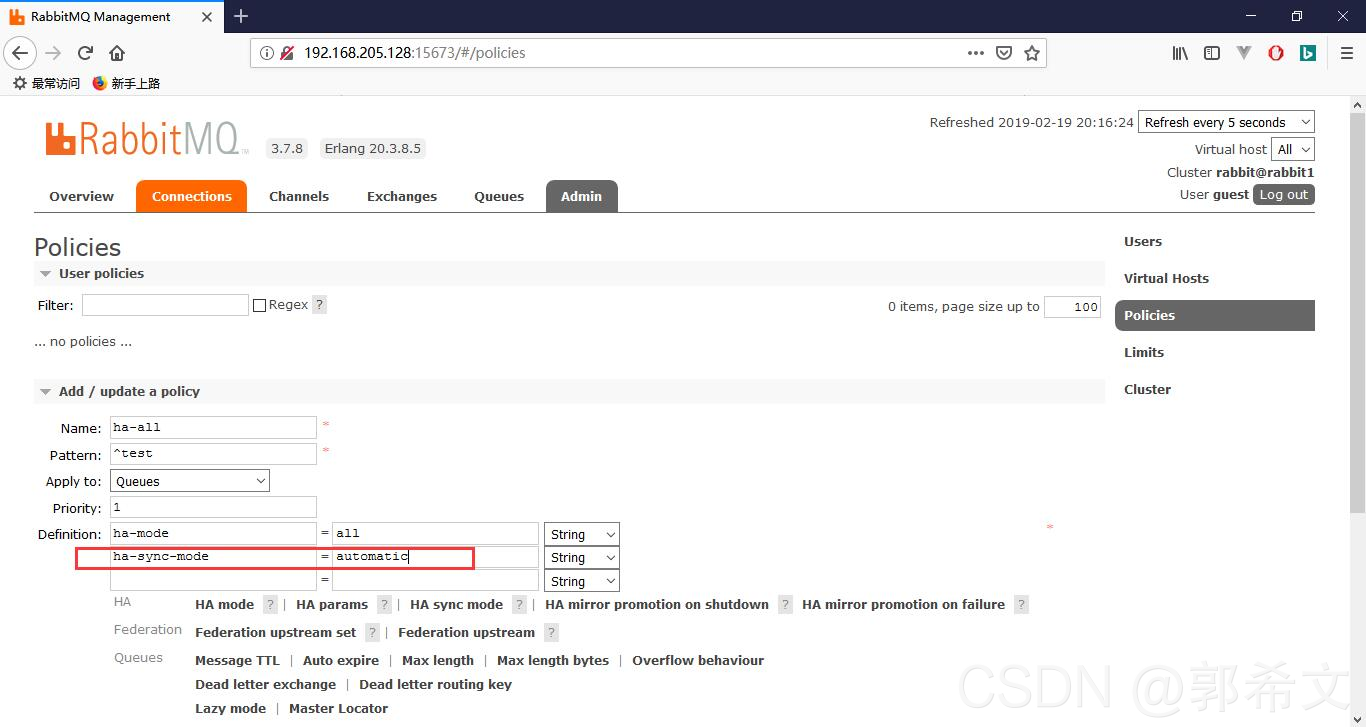Open type dropdown for empty definition row
The image size is (1366, 727).
[x=582, y=581]
